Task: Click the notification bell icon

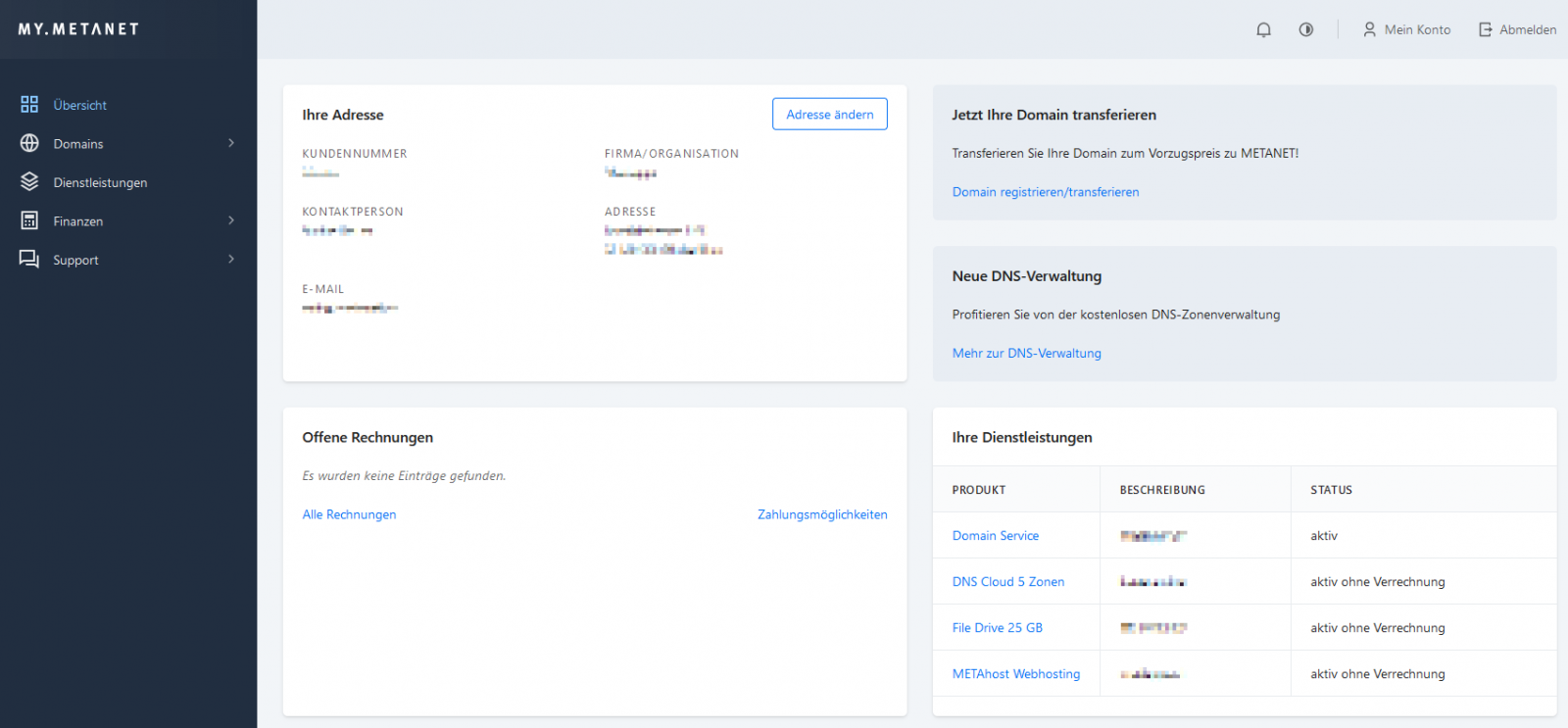Action: pos(1263,29)
